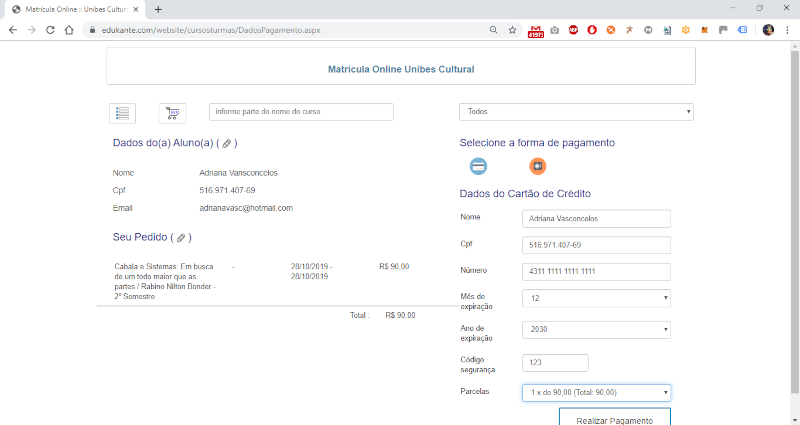Click the student name Adriana Vansconcelos text

click(x=238, y=173)
